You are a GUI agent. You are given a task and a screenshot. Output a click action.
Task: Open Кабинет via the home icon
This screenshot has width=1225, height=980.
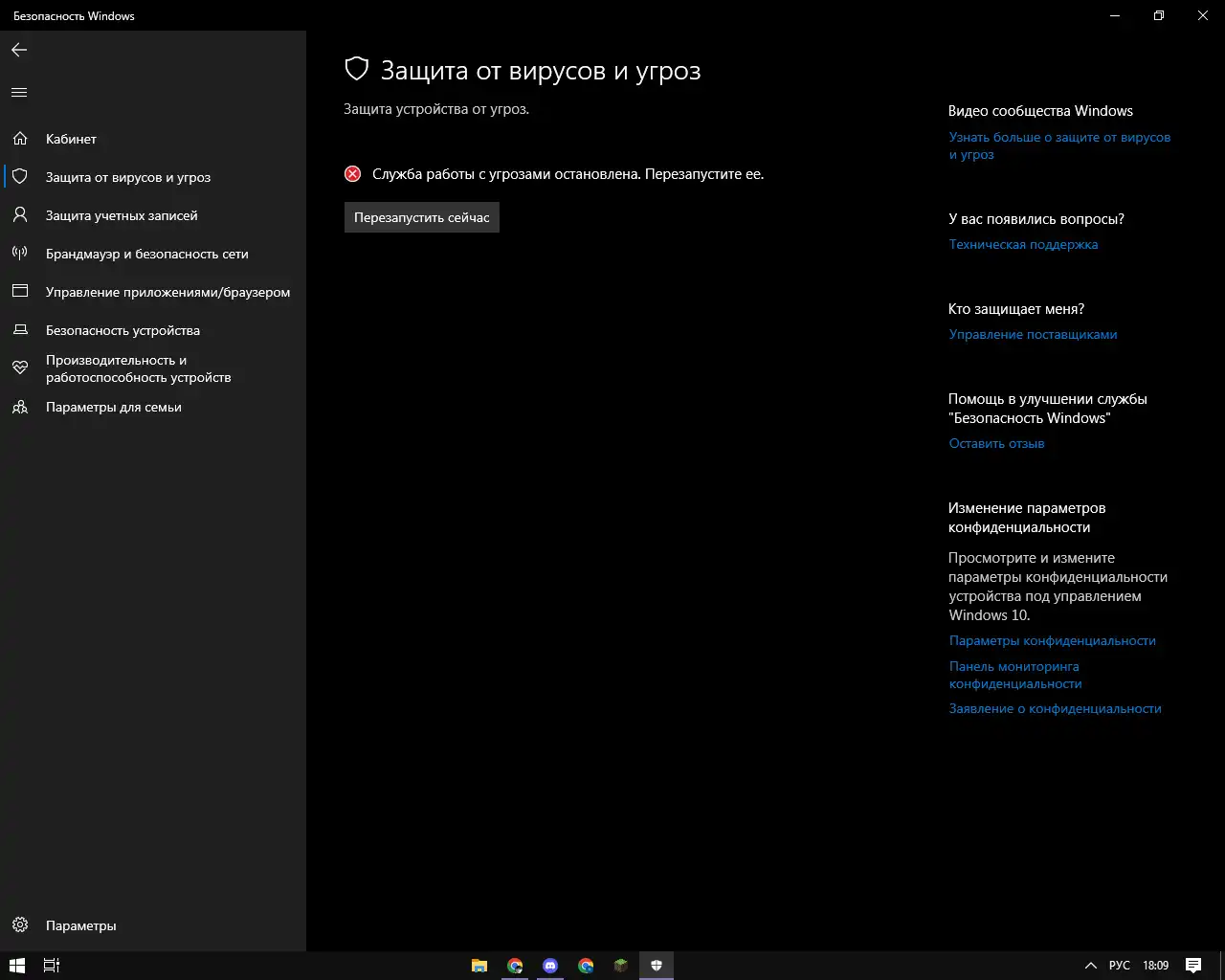point(20,139)
